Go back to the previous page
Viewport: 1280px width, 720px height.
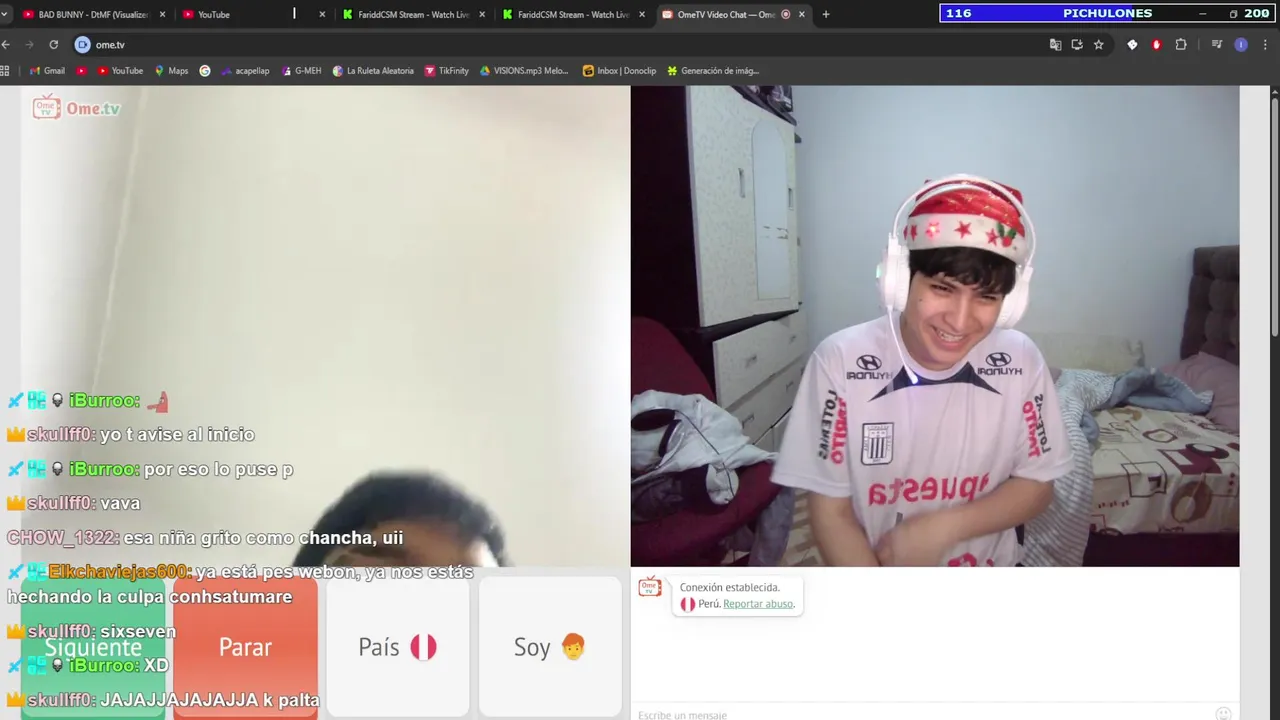tap(6, 44)
